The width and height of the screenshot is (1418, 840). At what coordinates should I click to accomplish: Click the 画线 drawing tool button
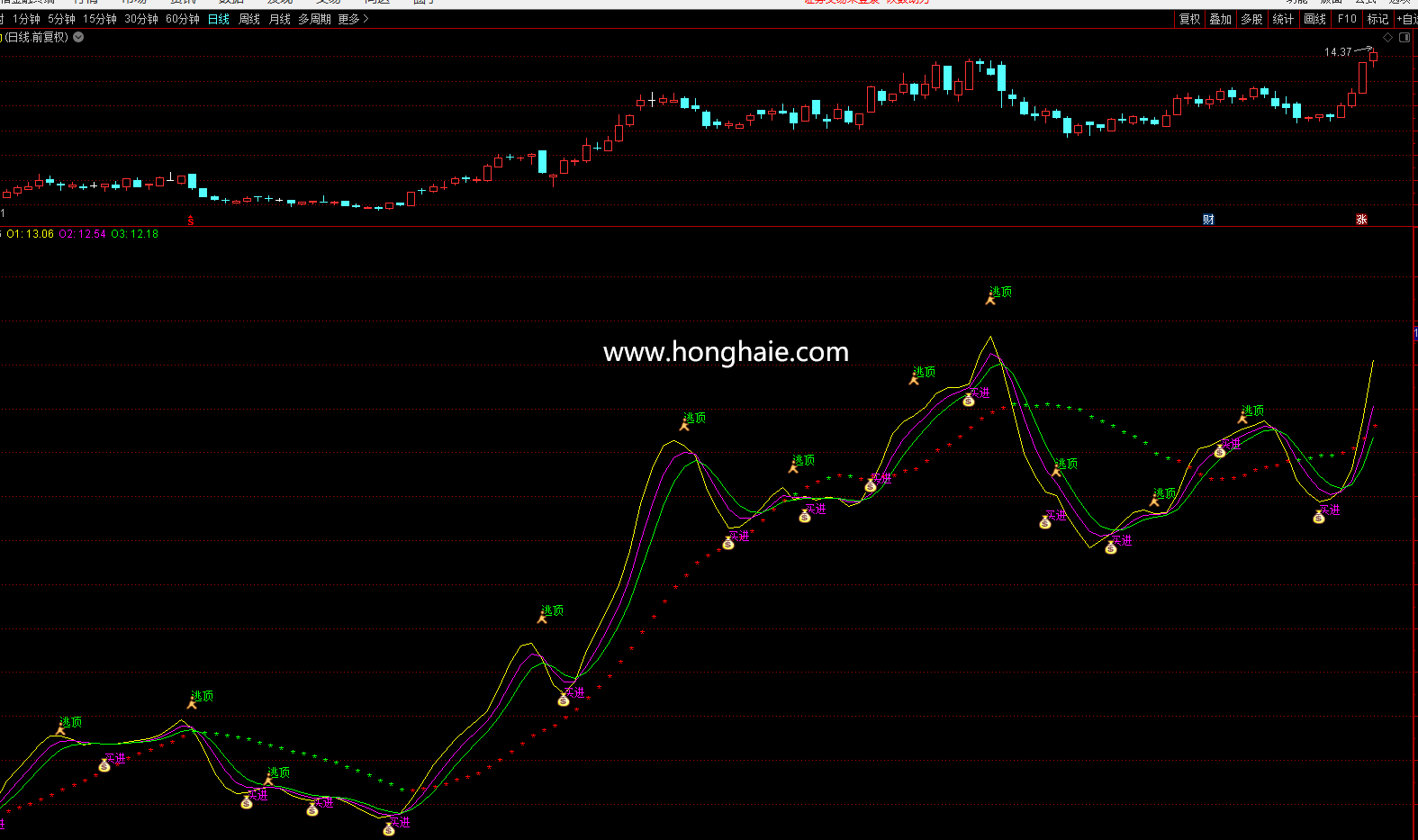(x=1314, y=19)
